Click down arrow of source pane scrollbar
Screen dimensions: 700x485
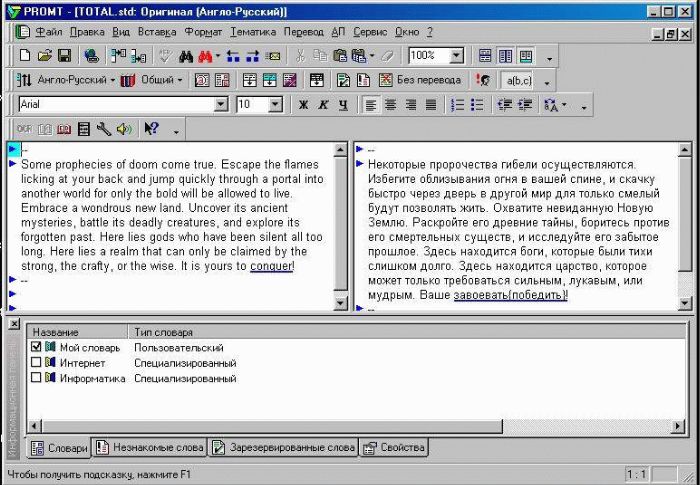point(340,304)
